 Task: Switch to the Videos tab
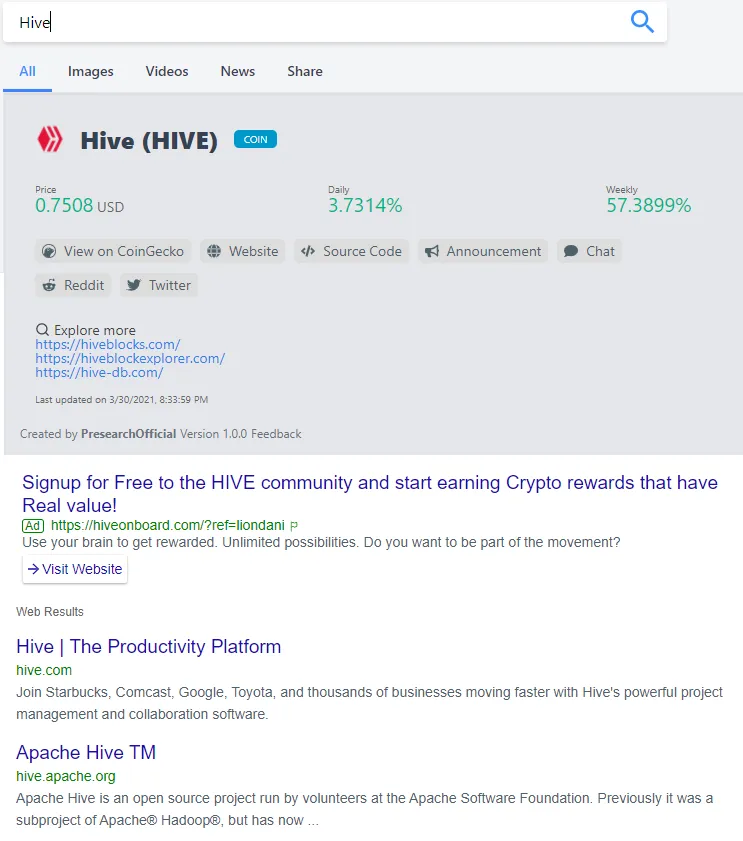167,71
